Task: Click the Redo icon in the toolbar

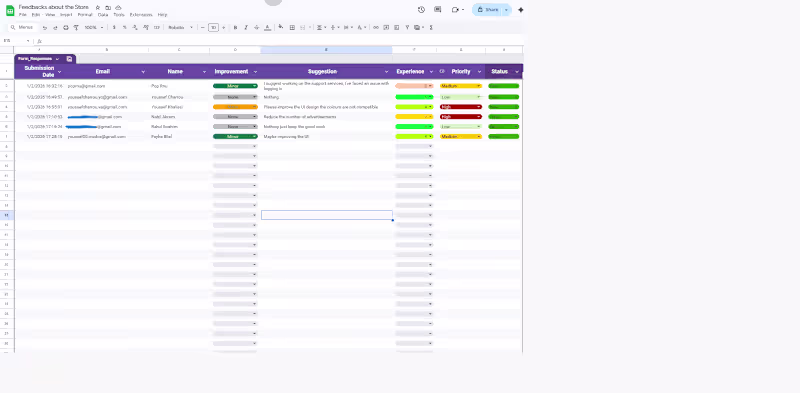Action: click(x=55, y=28)
